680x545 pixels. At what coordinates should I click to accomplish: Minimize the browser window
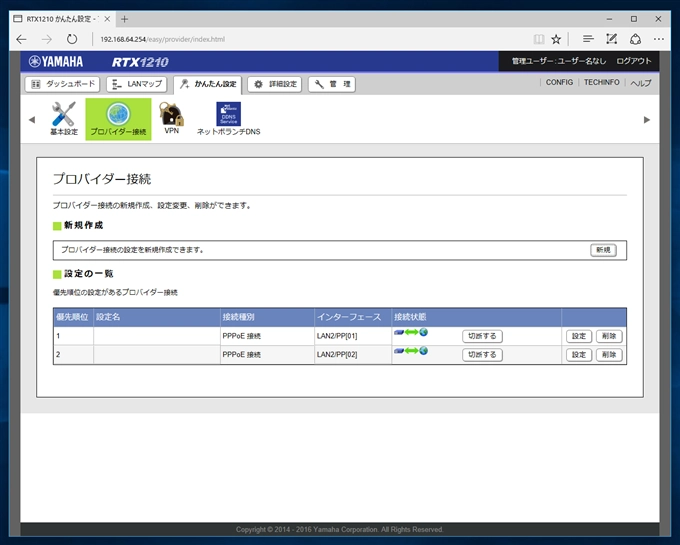tap(609, 19)
